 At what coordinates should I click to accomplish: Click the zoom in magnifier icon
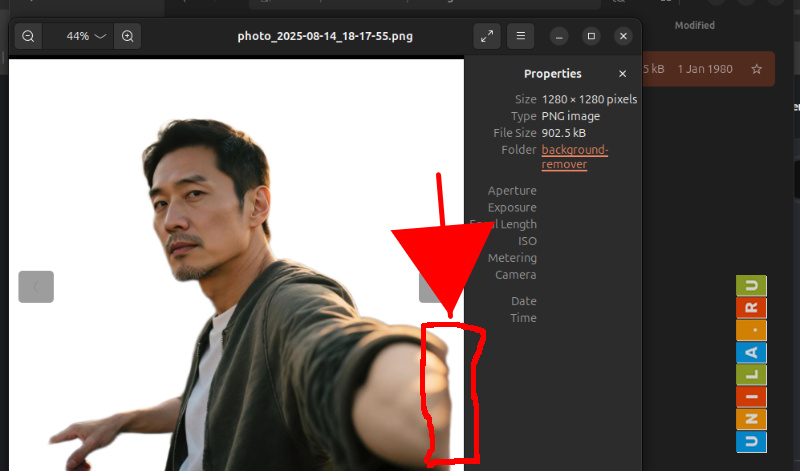click(x=127, y=36)
